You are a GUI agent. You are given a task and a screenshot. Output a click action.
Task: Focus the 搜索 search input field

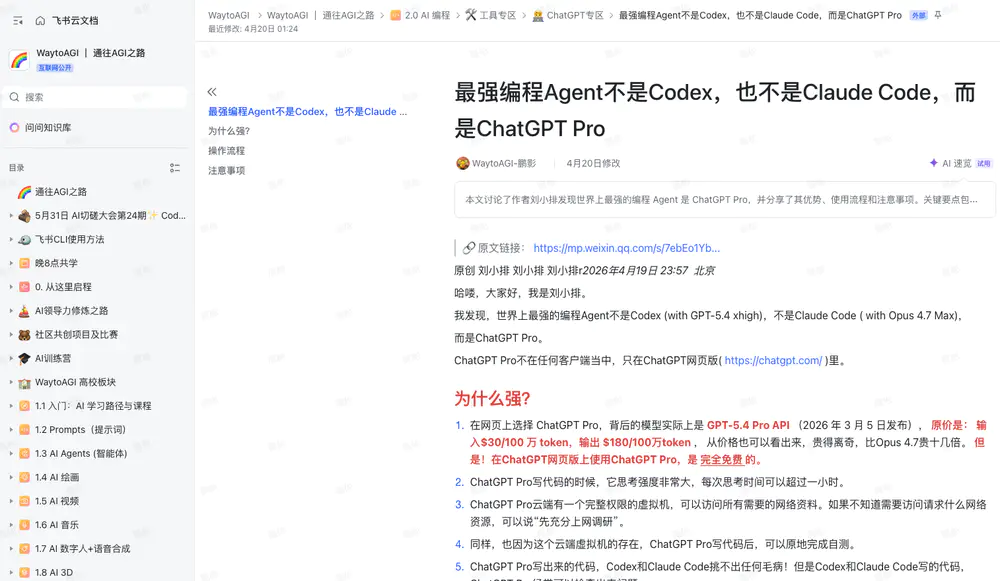click(x=96, y=97)
